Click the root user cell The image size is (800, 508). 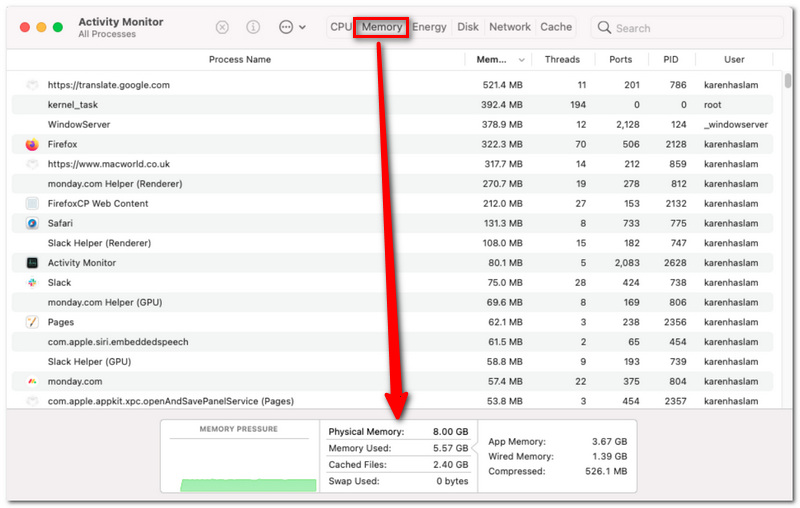712,105
